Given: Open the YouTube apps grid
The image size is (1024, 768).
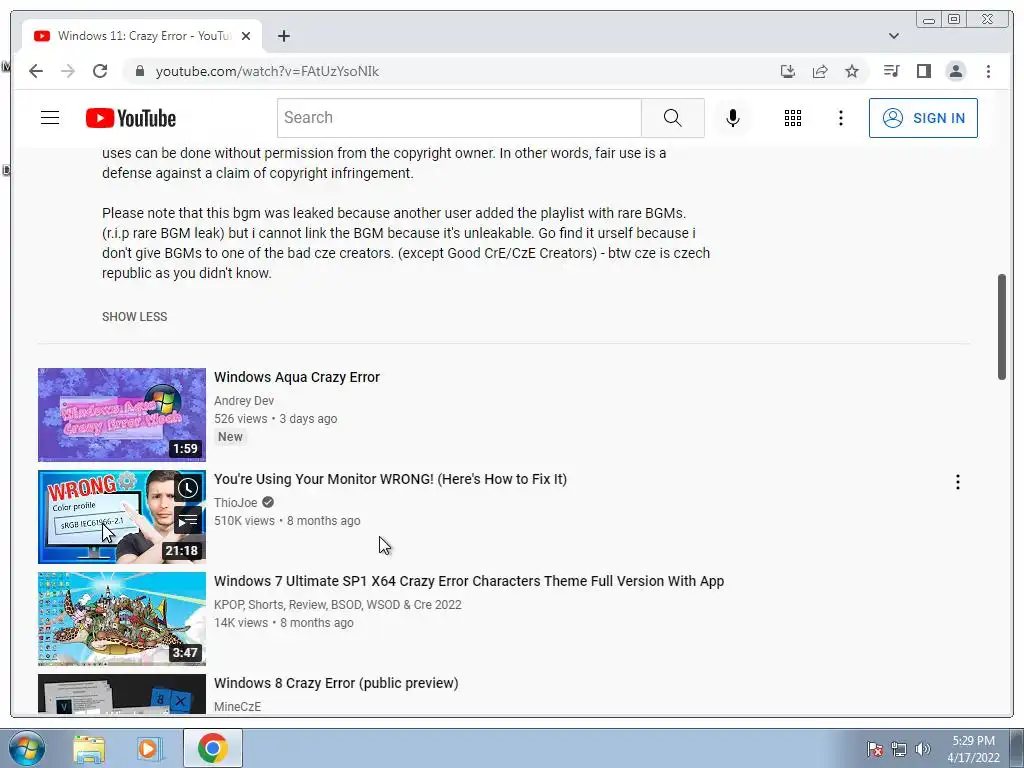Looking at the screenshot, I should click(793, 118).
